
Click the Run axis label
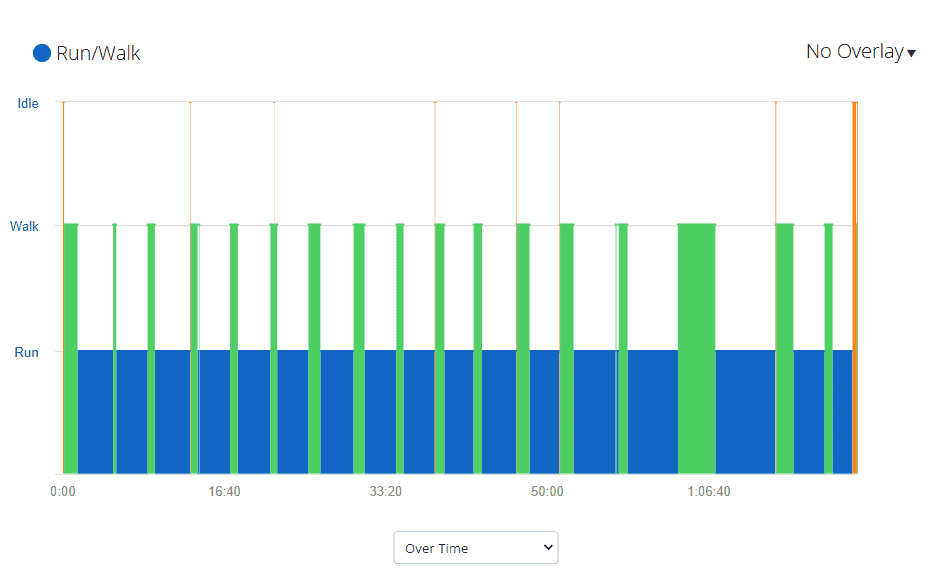pyautogui.click(x=27, y=352)
